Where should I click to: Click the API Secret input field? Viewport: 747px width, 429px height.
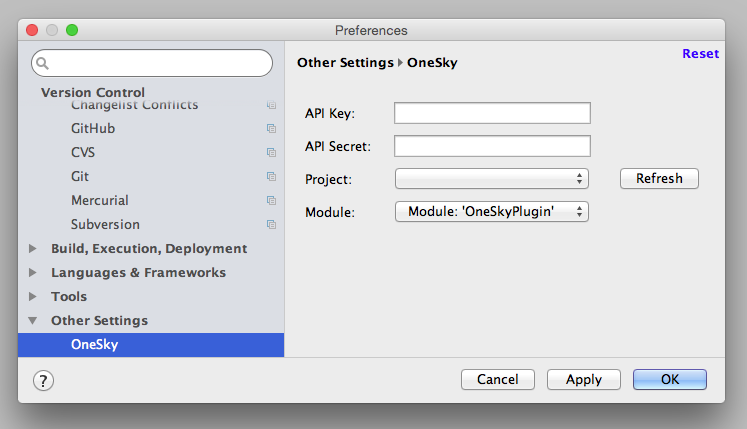(492, 146)
